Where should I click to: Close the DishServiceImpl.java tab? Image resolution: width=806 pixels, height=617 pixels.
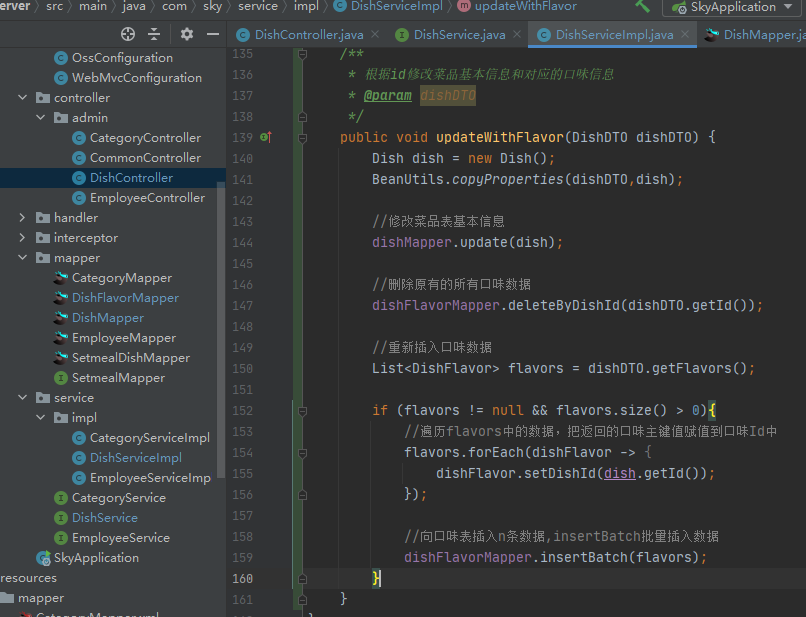pyautogui.click(x=687, y=35)
